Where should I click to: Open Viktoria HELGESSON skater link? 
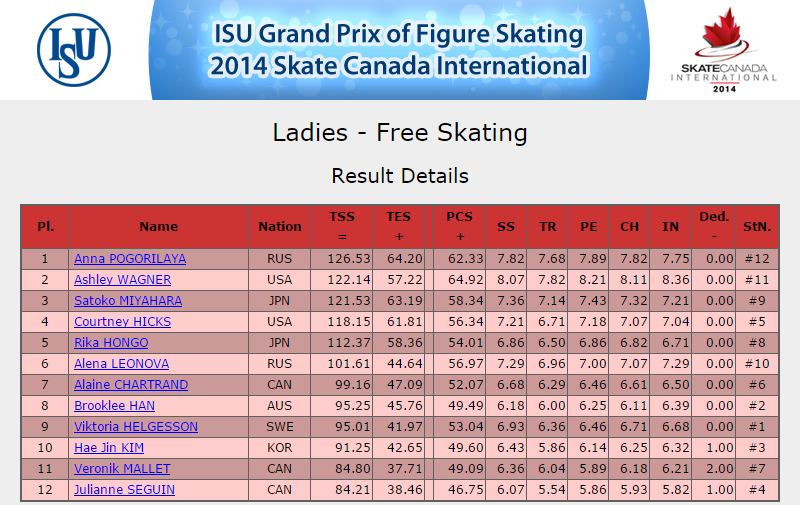click(x=136, y=426)
